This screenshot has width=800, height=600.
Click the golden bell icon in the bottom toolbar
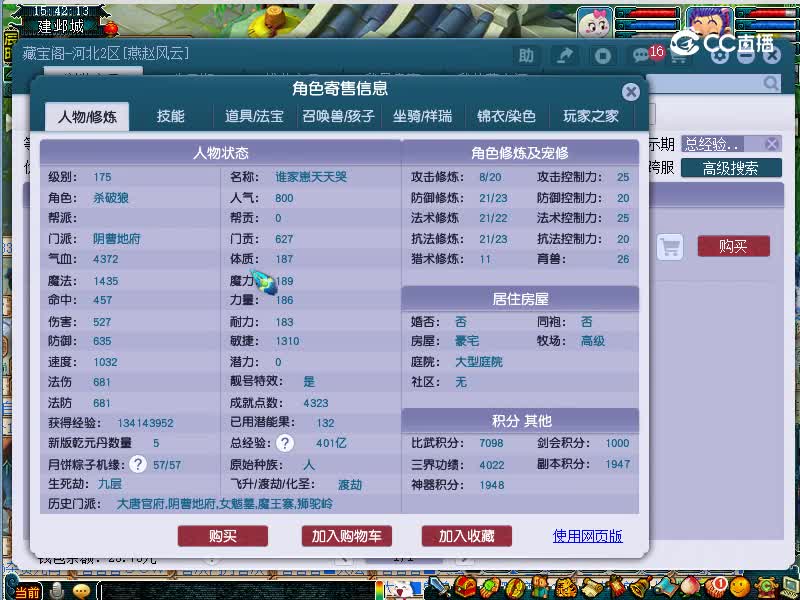pos(642,587)
